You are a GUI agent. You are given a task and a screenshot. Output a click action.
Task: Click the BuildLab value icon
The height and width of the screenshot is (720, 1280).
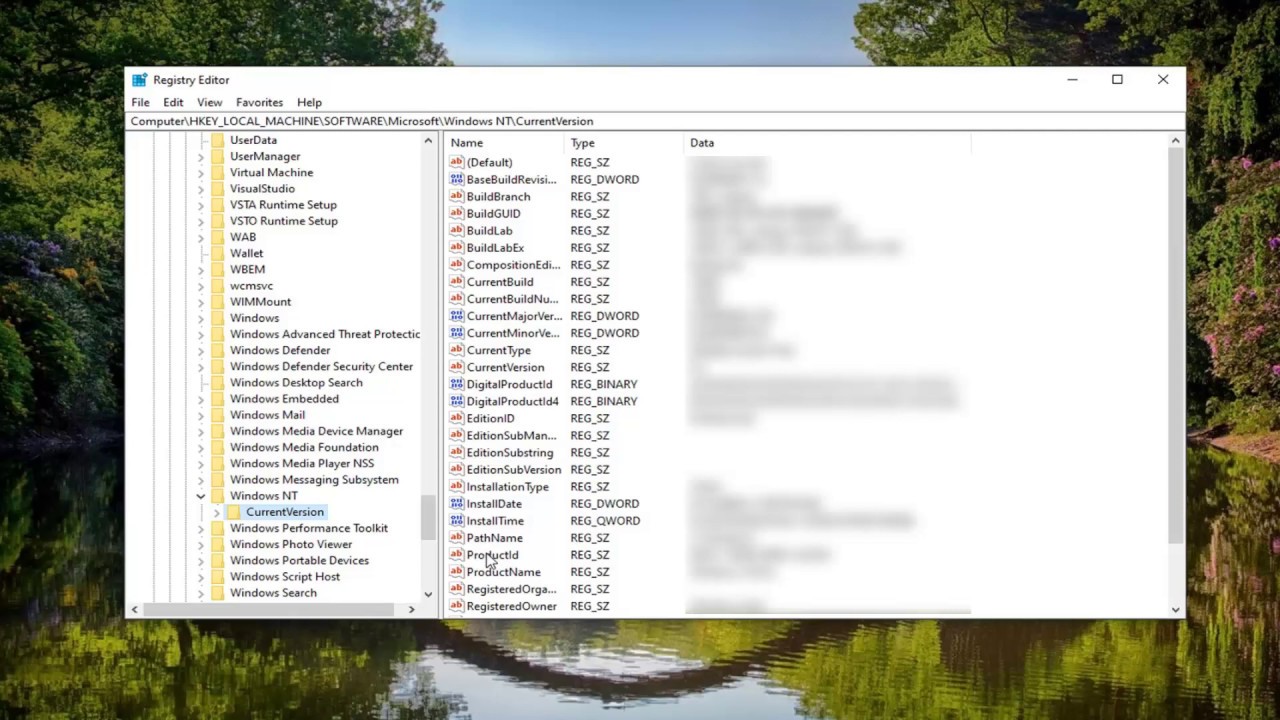pyautogui.click(x=457, y=230)
